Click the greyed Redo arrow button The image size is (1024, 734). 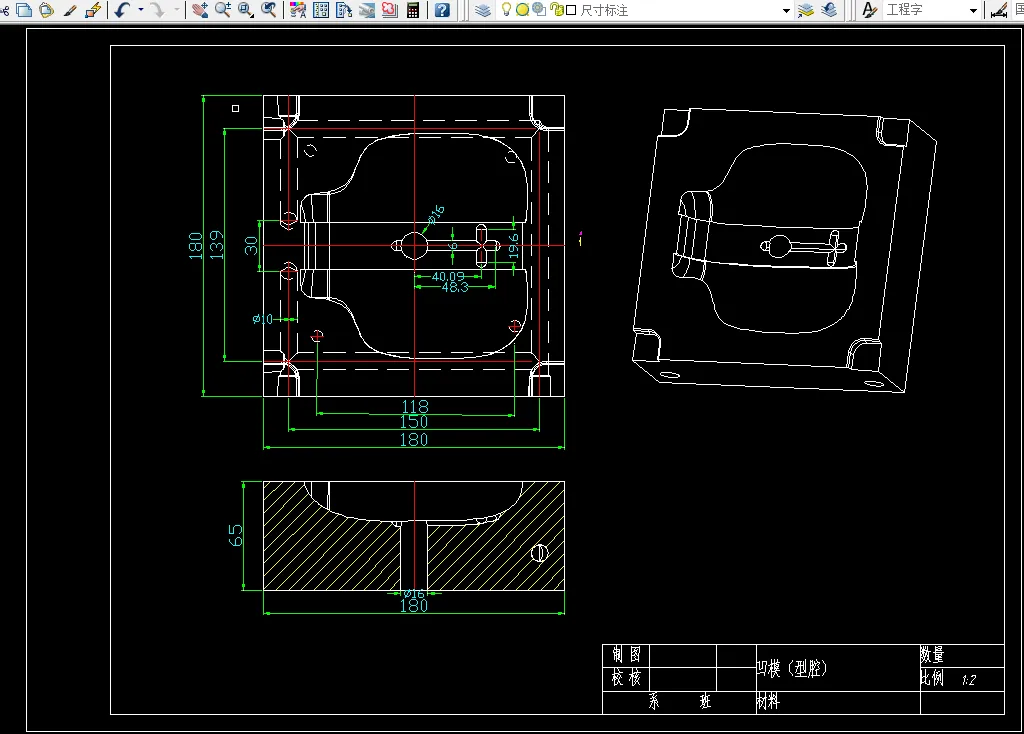click(157, 10)
